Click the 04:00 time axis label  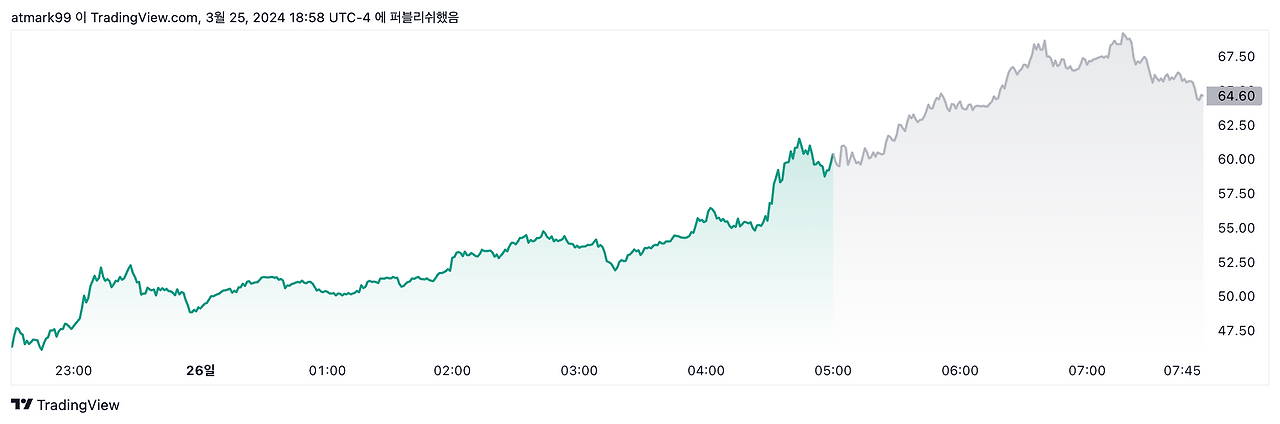pos(706,370)
